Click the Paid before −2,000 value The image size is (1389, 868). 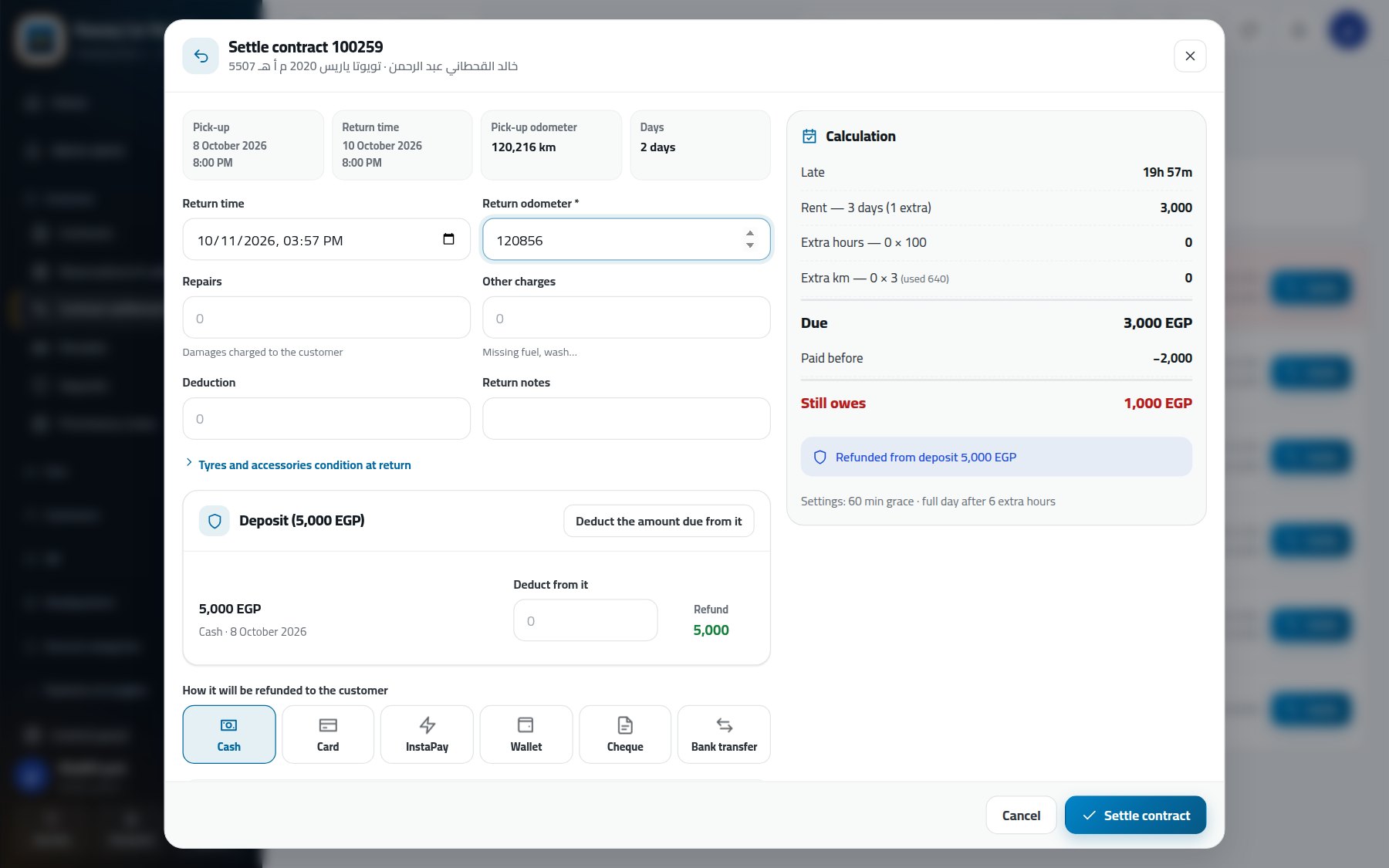1172,359
